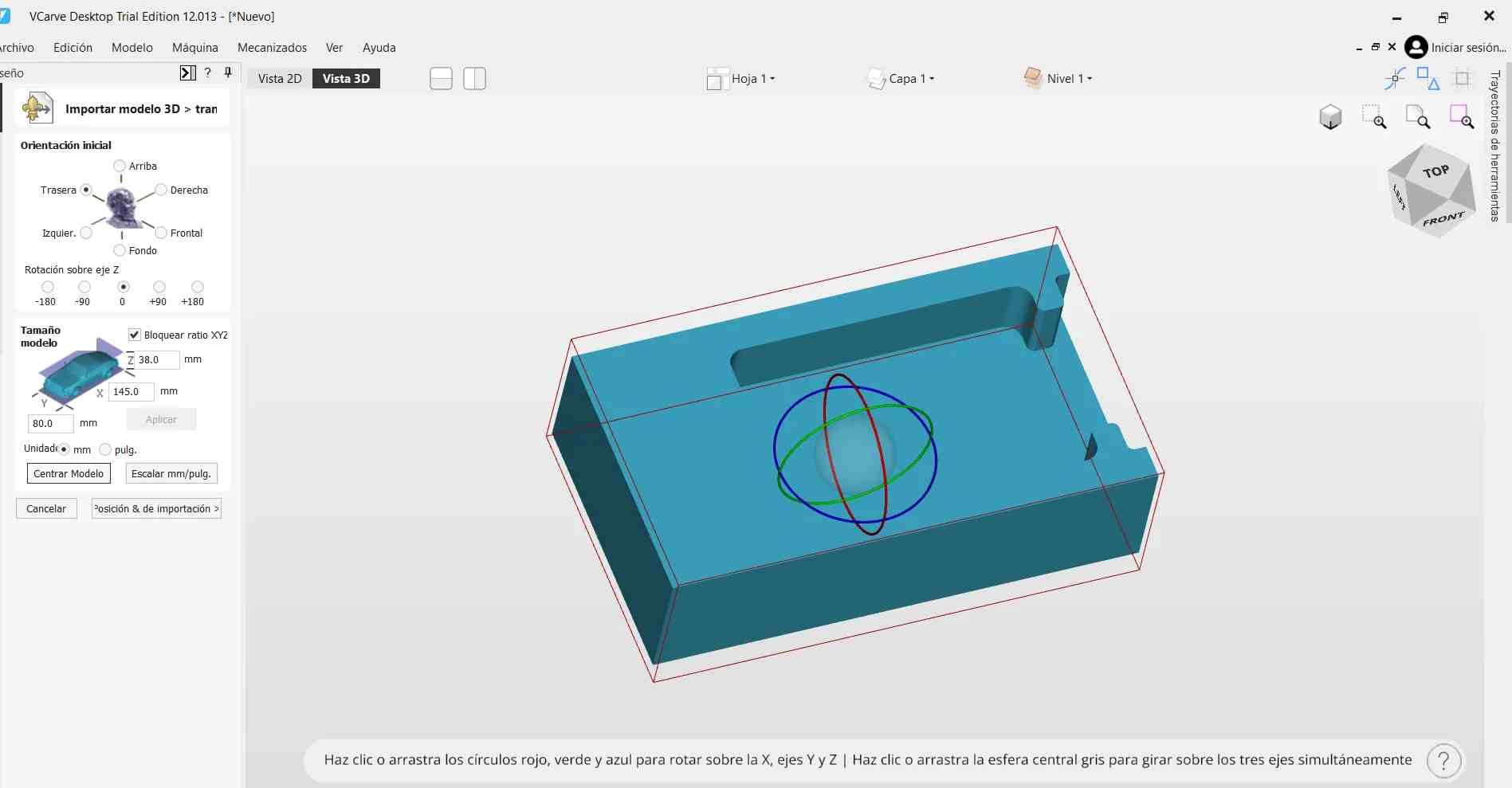The width and height of the screenshot is (1512, 788).
Task: Select Trasera orientation
Action: pyautogui.click(x=86, y=190)
